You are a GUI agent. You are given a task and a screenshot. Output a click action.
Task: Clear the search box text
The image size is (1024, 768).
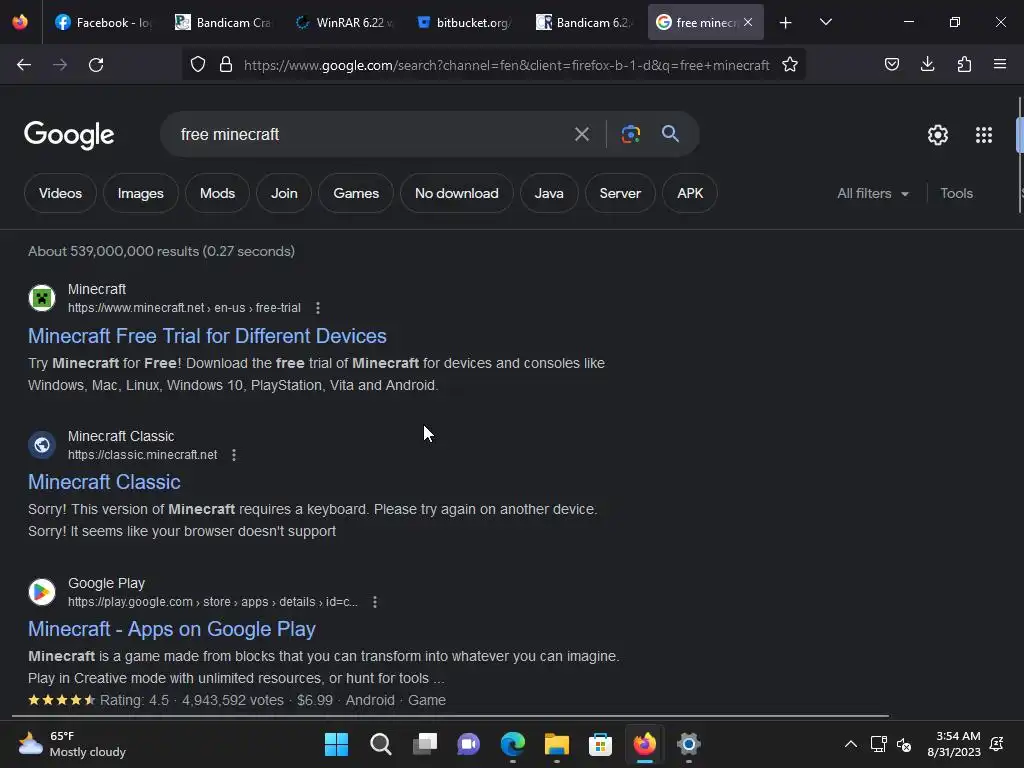click(581, 135)
